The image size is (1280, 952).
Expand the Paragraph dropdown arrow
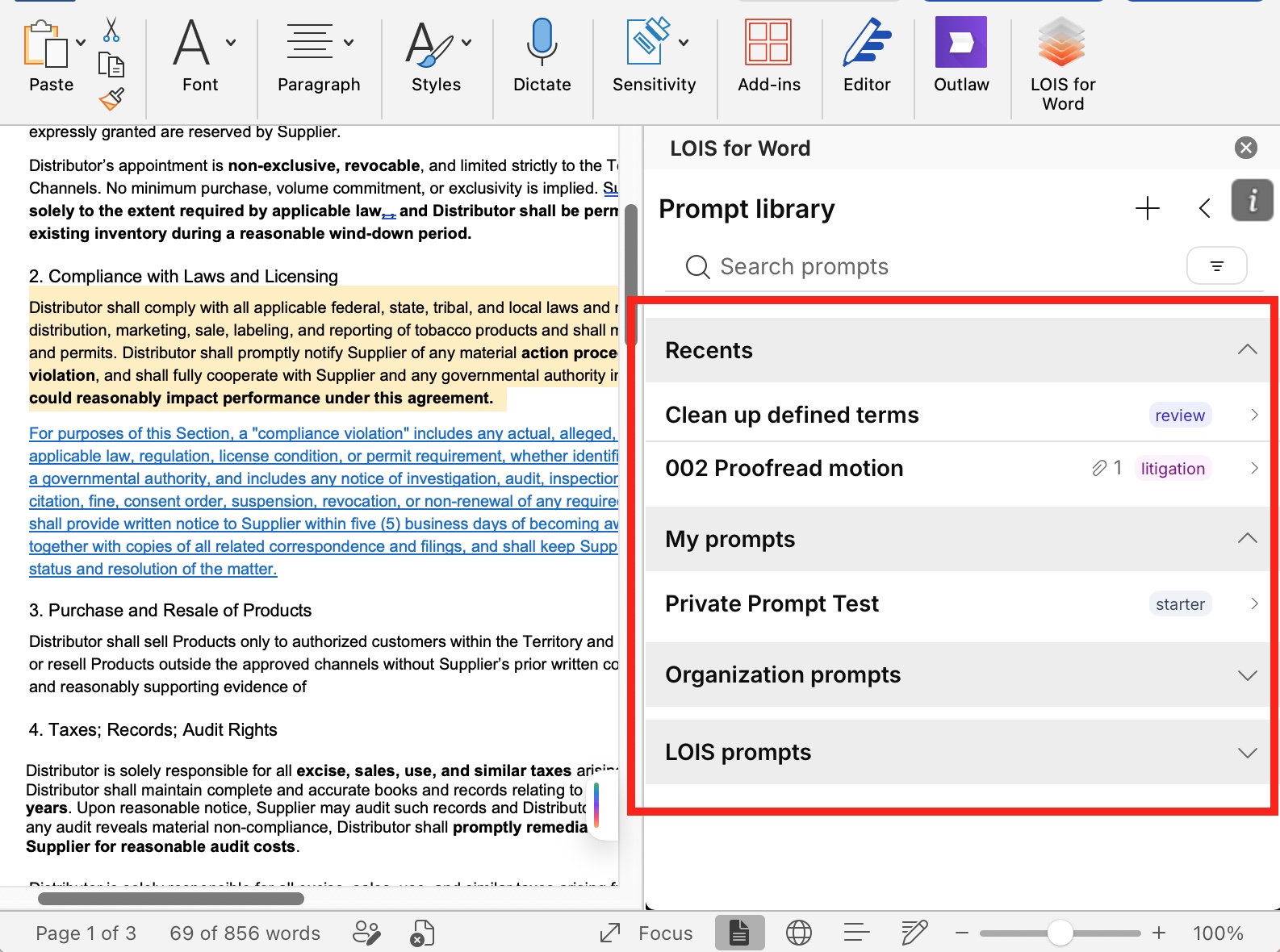coord(349,43)
